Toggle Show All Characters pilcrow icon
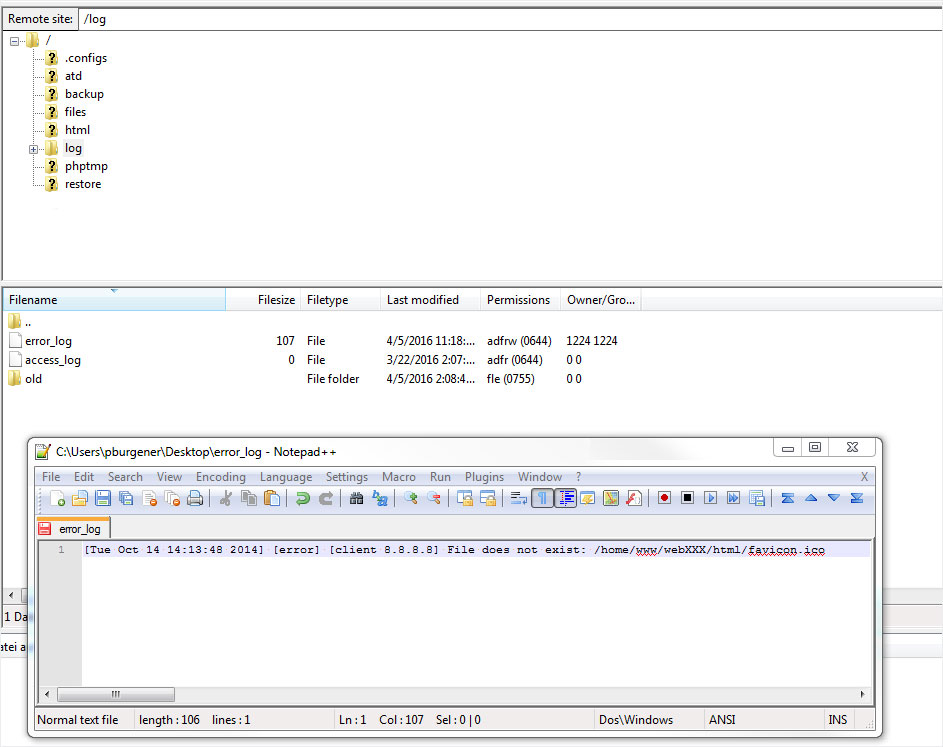The width and height of the screenshot is (943, 747). pyautogui.click(x=542, y=498)
